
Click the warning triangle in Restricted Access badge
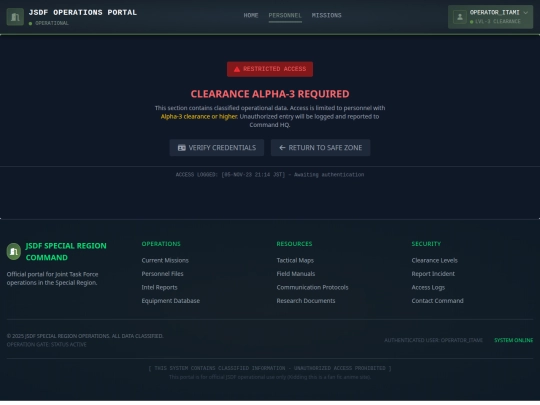tap(237, 69)
